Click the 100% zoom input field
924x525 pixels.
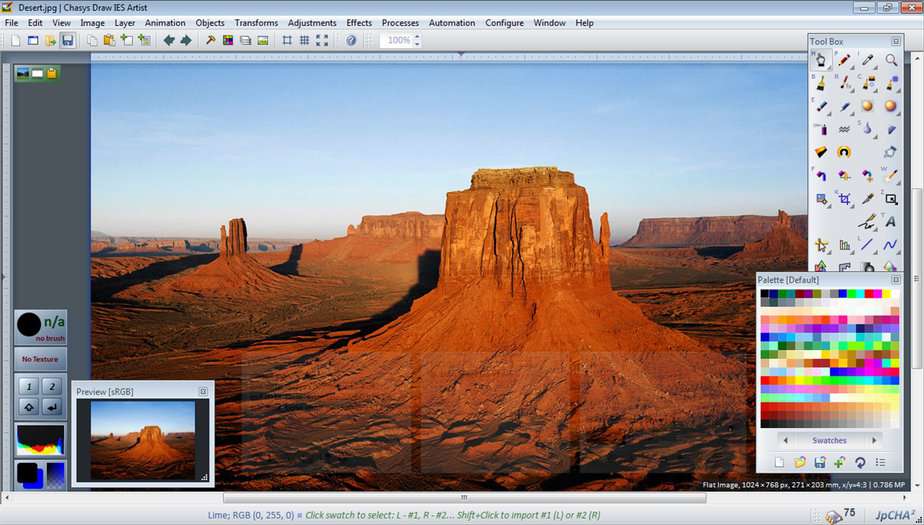click(x=397, y=40)
